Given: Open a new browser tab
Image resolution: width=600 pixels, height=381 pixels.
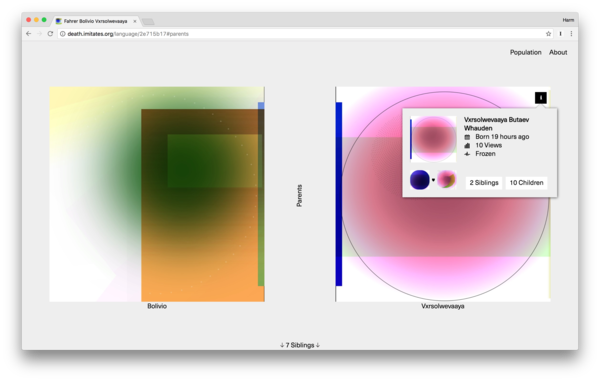Looking at the screenshot, I should (148, 21).
